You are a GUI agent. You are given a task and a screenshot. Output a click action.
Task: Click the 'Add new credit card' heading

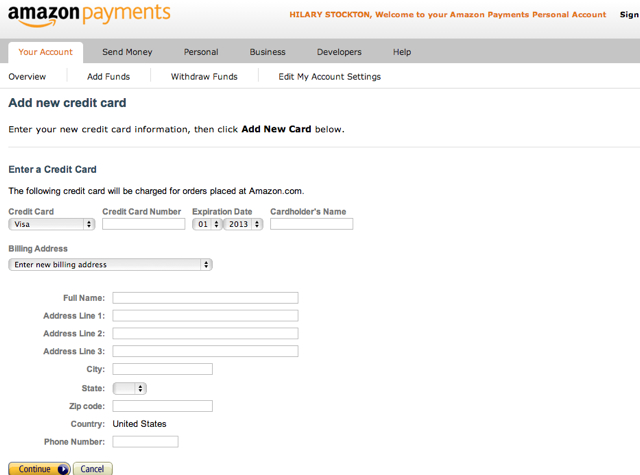[x=67, y=103]
